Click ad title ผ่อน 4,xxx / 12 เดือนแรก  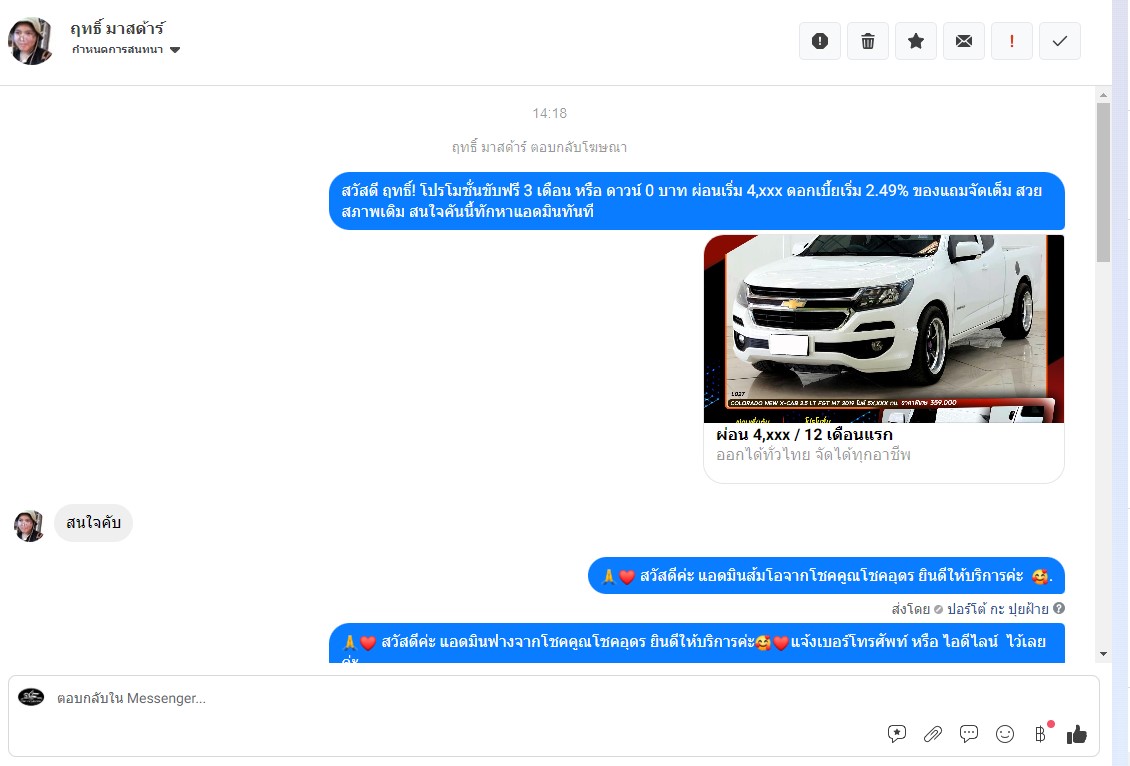[x=804, y=435]
